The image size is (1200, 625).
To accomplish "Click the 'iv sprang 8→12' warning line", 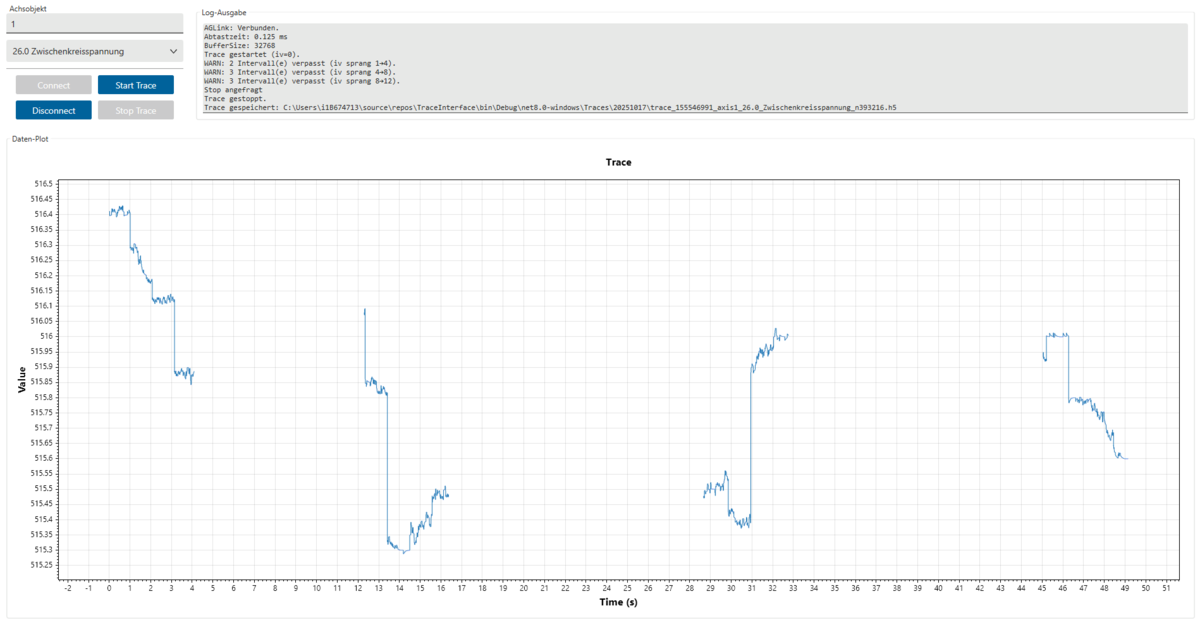I will (300, 80).
